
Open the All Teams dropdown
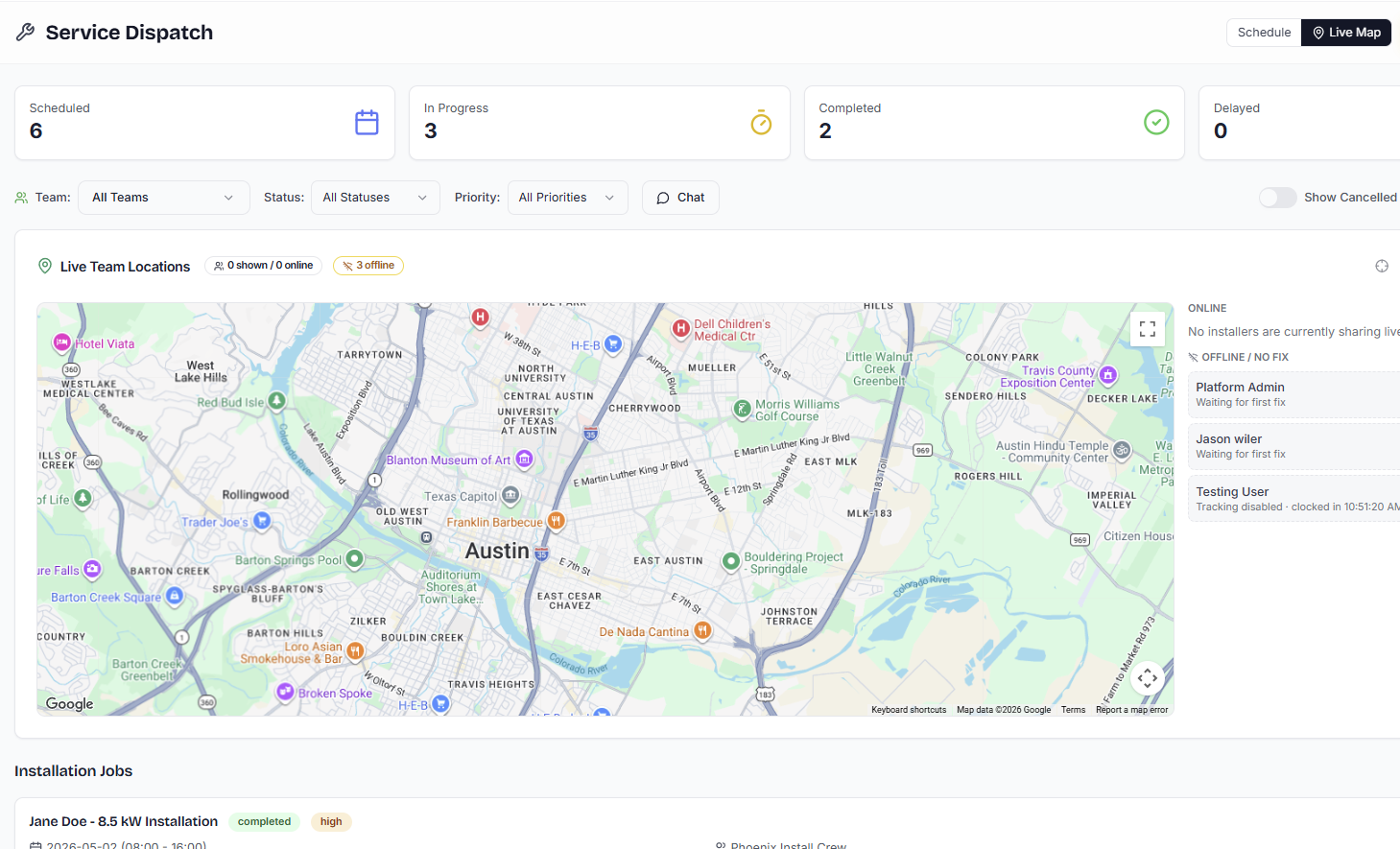click(x=164, y=198)
